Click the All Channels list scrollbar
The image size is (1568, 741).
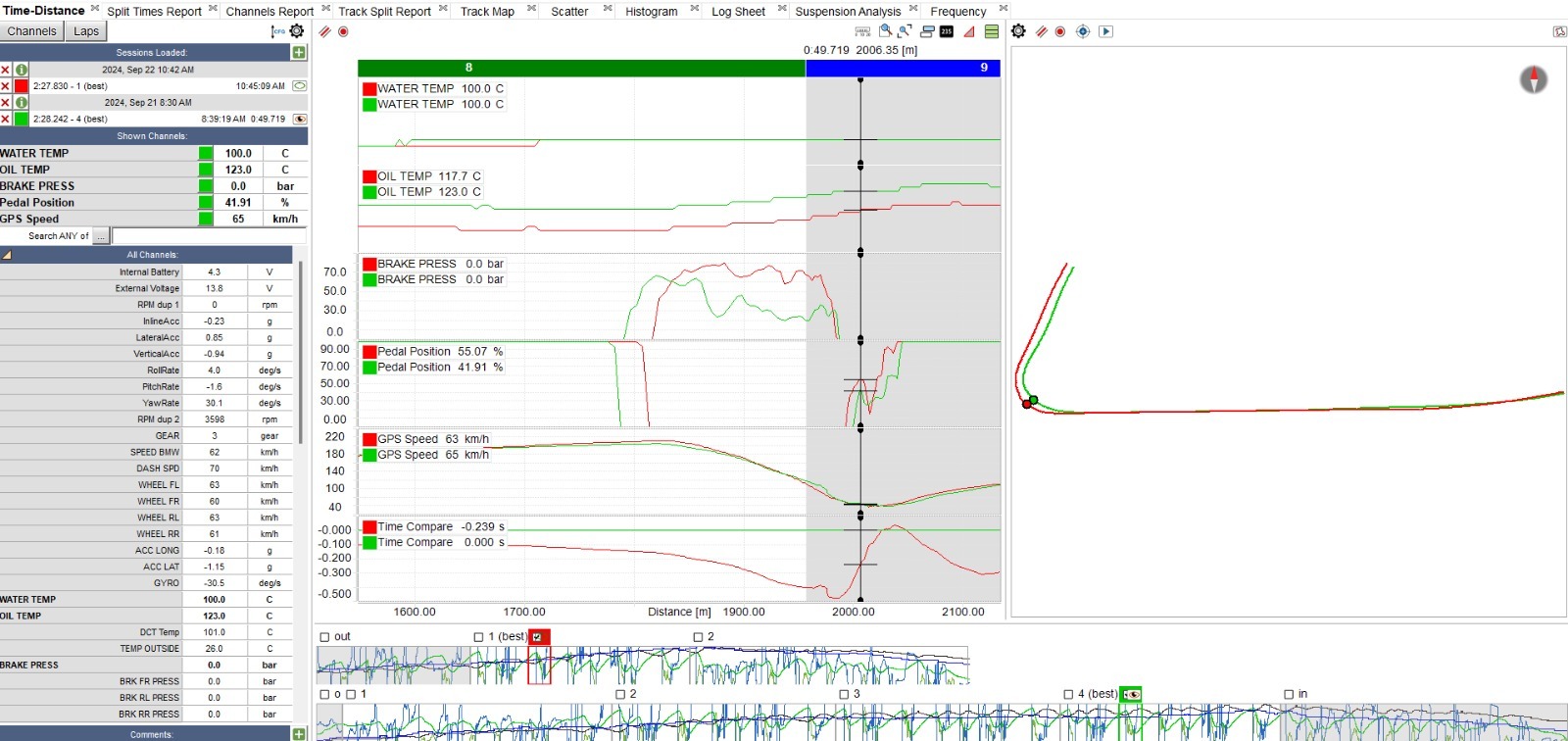click(x=301, y=353)
